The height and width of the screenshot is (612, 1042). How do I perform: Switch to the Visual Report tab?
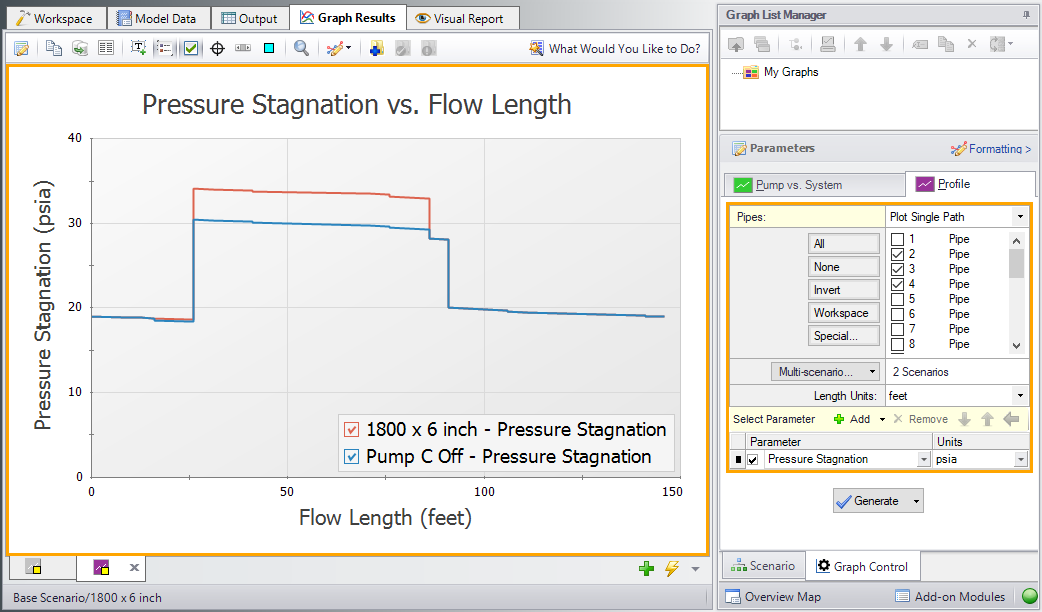463,18
